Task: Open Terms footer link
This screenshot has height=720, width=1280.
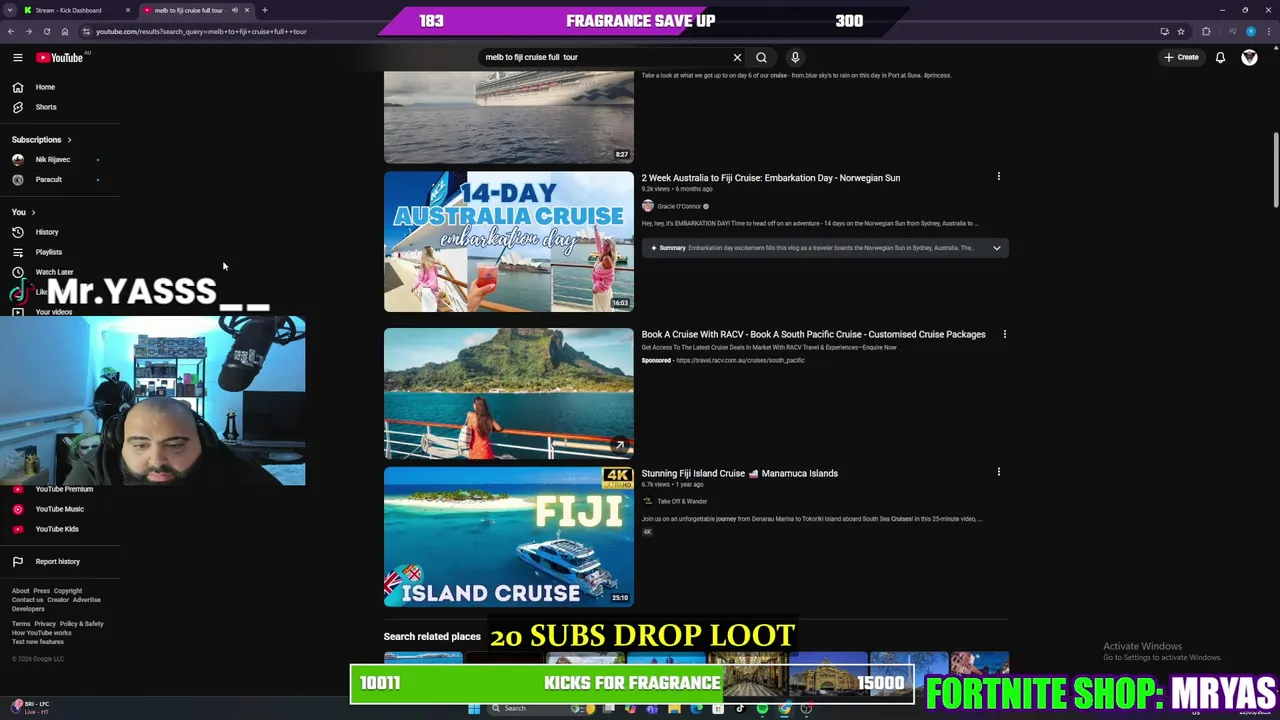Action: (20, 624)
